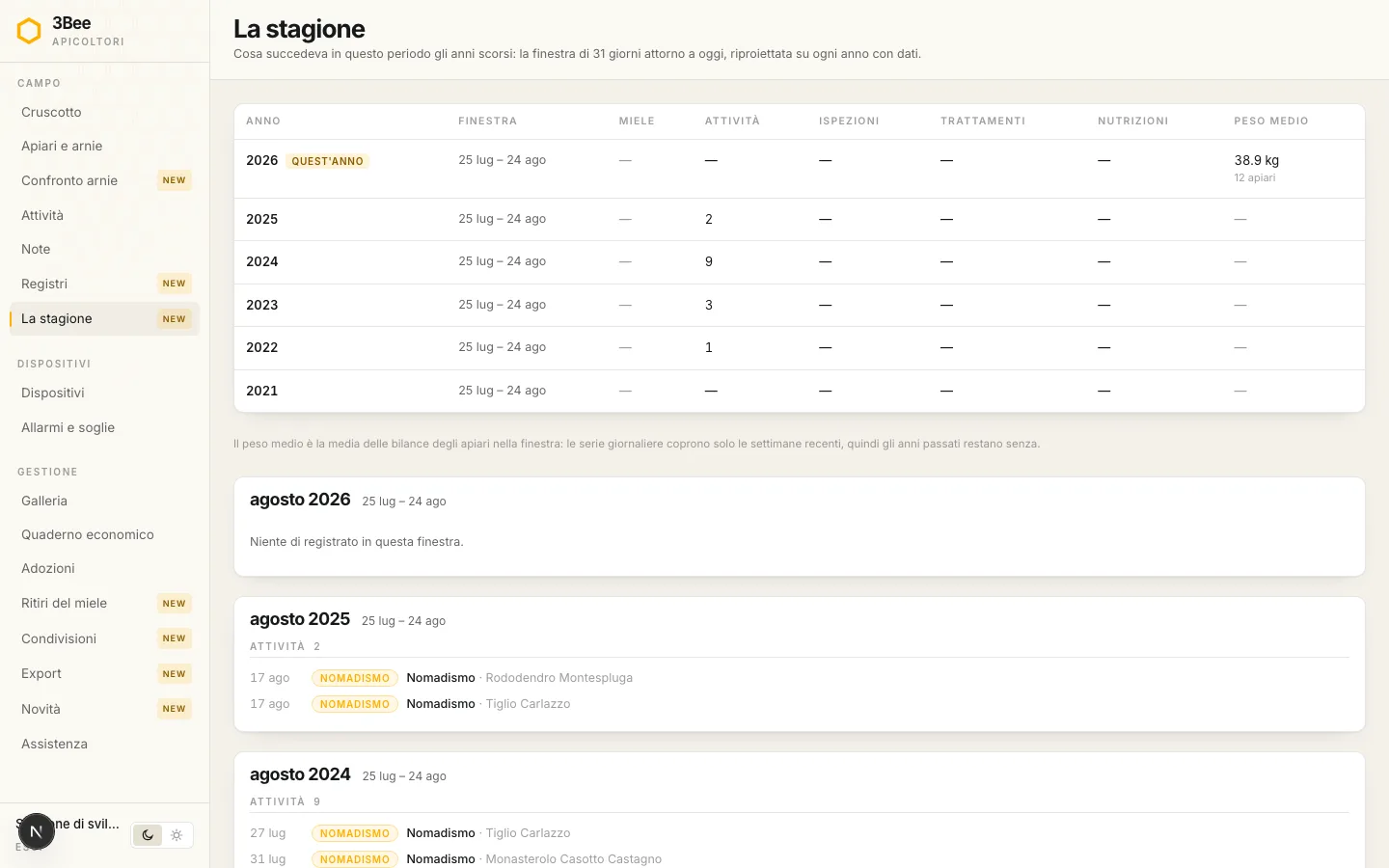Click NEW badge next to Registri
The image size is (1389, 868).
pos(175,284)
